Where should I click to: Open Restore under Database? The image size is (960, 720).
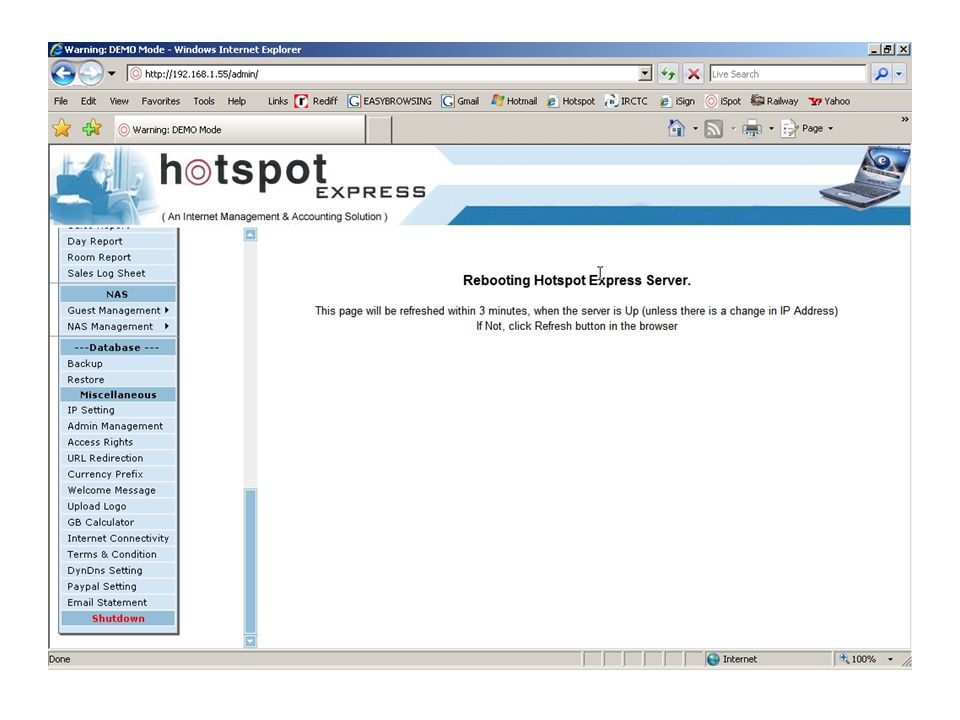tap(118, 380)
